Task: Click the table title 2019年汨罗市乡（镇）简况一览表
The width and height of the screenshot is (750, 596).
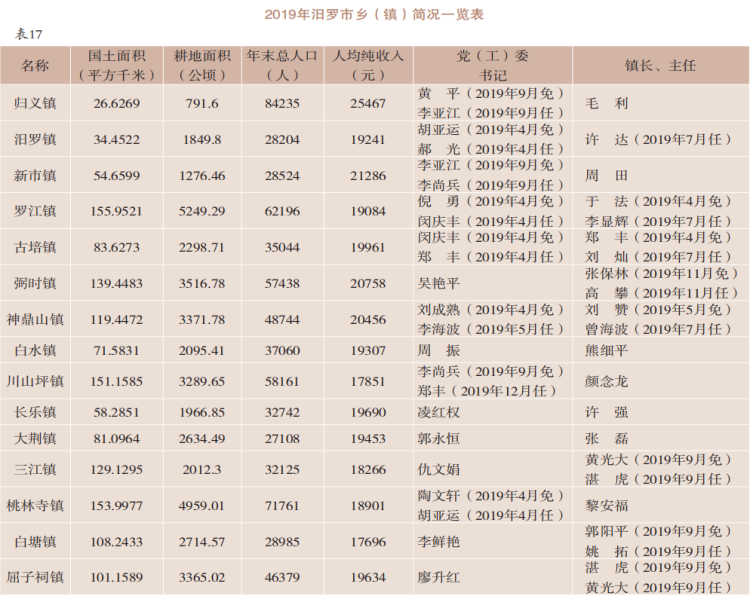Action: coord(374,14)
